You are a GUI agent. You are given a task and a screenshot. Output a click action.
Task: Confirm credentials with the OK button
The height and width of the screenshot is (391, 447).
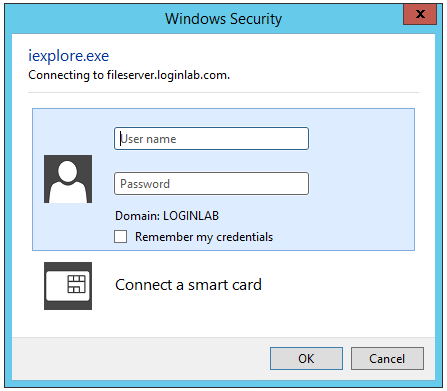(x=306, y=359)
